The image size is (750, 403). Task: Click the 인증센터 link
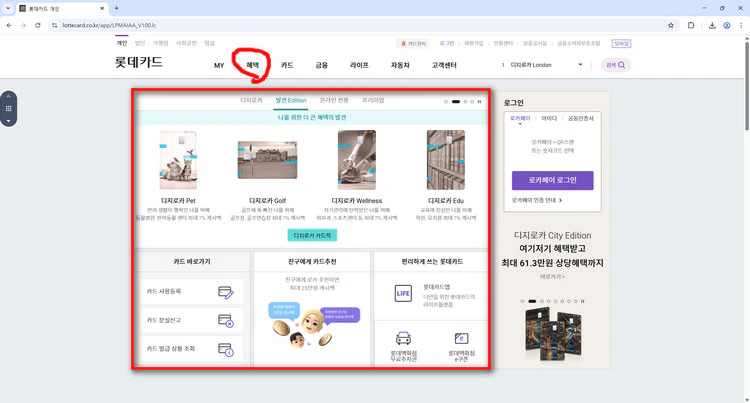tap(503, 44)
